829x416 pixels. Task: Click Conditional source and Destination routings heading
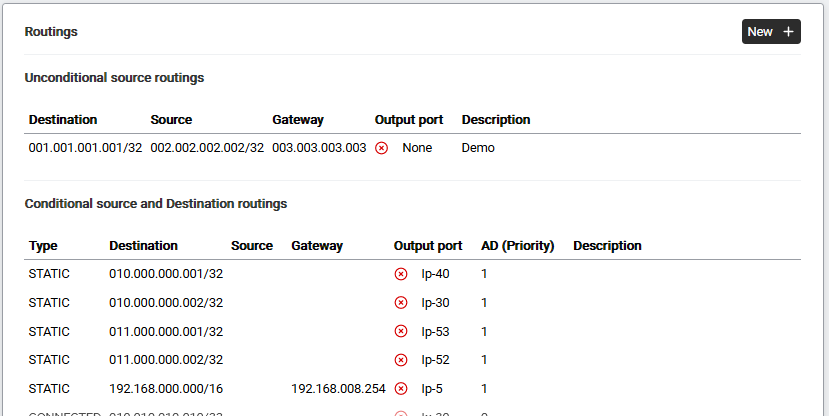point(156,204)
